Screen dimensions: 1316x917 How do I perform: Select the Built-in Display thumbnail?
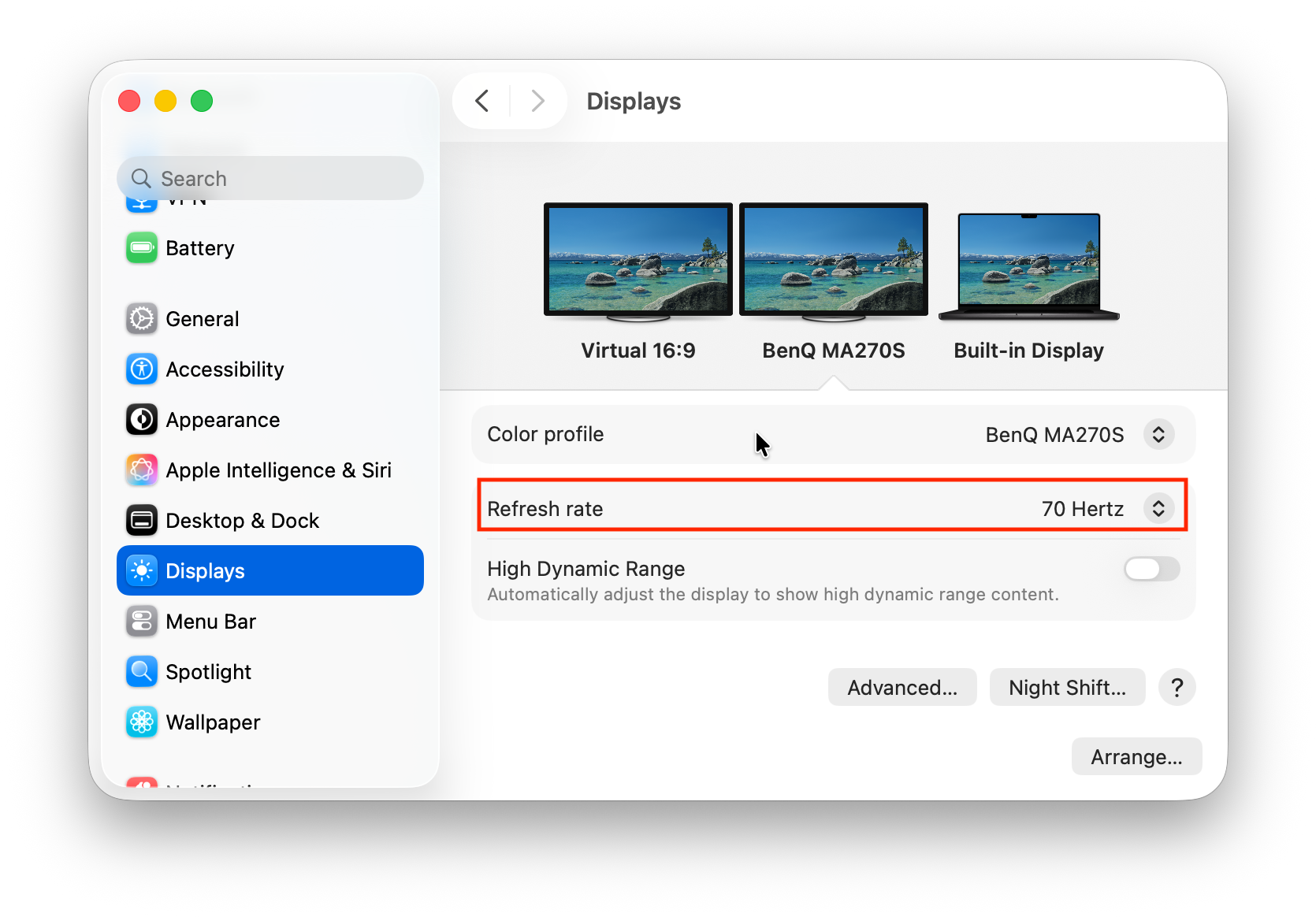(x=1029, y=266)
